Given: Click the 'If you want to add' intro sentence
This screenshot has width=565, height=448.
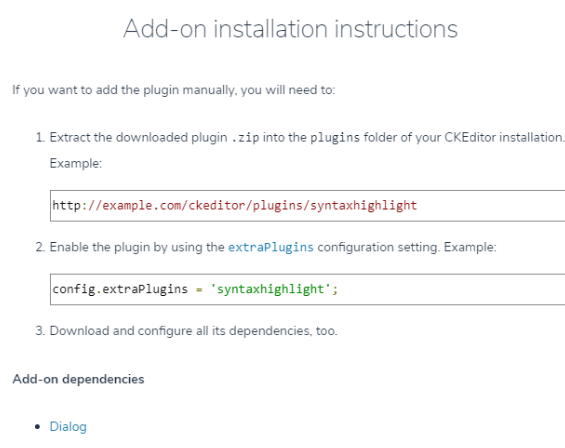Looking at the screenshot, I should pyautogui.click(x=174, y=90).
